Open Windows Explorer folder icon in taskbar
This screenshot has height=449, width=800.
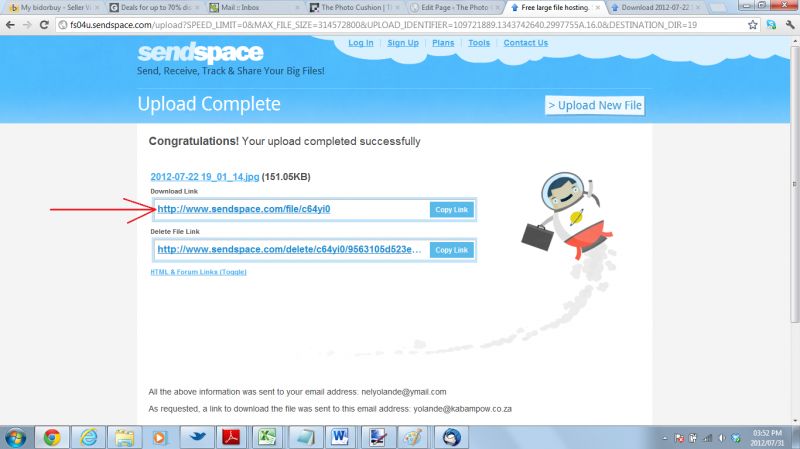(124, 437)
